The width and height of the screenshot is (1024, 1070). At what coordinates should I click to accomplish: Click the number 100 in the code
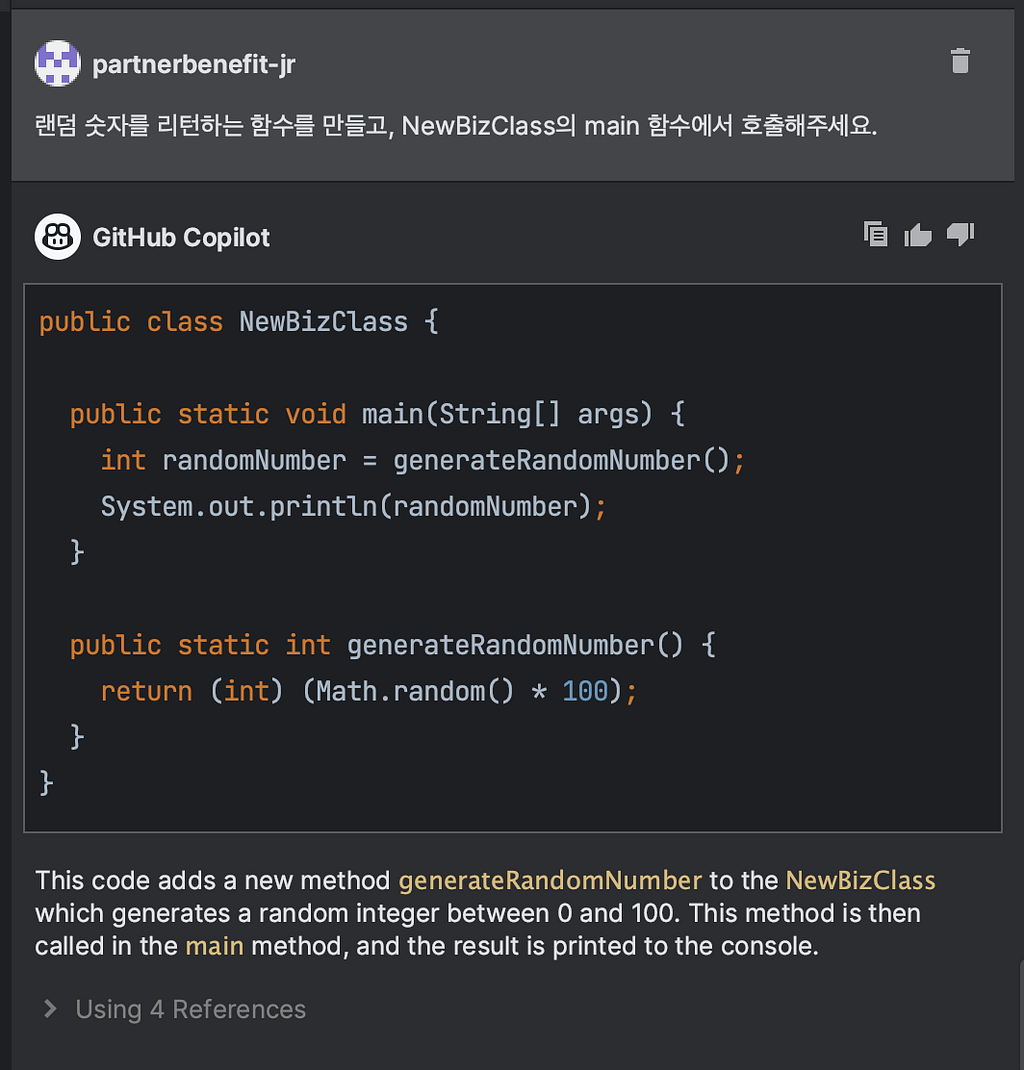click(585, 691)
